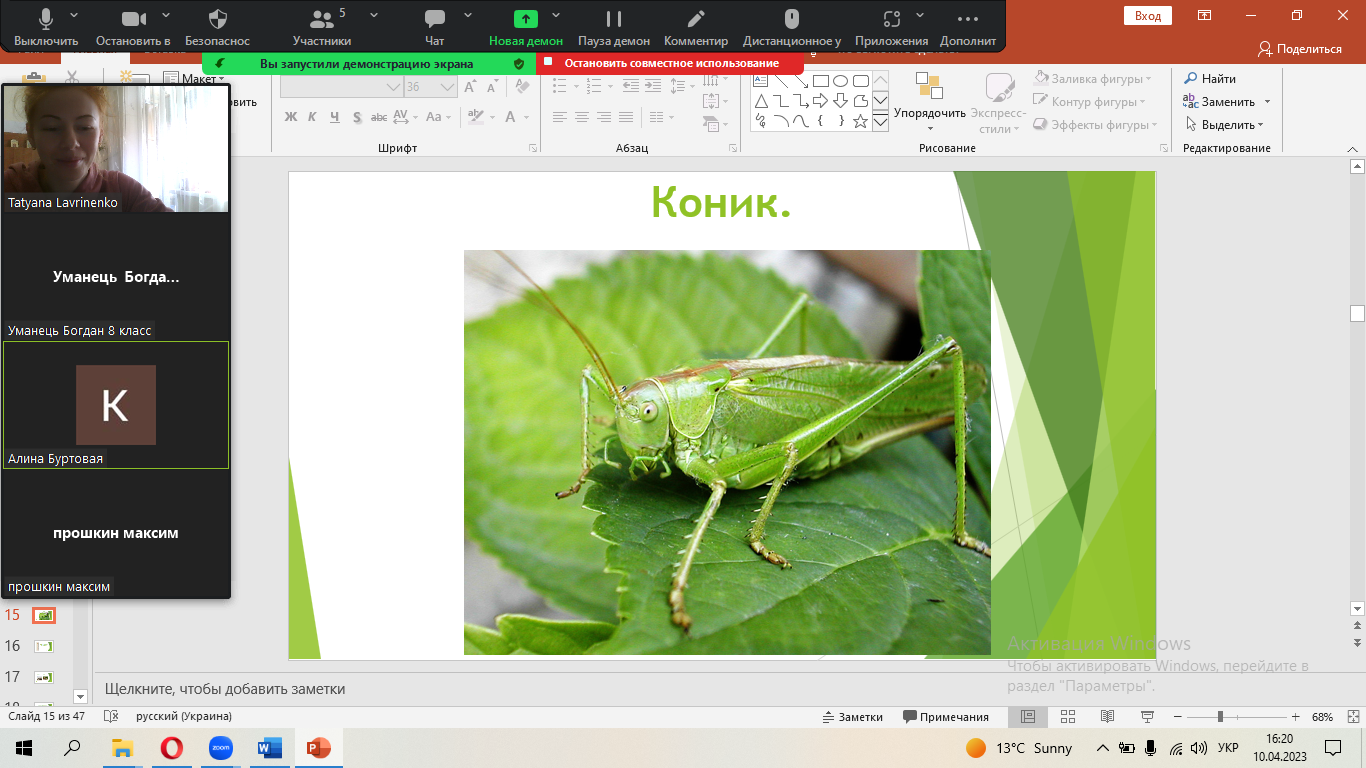Open the Zoom Security shield icon
The height and width of the screenshot is (768, 1366).
coord(217,20)
